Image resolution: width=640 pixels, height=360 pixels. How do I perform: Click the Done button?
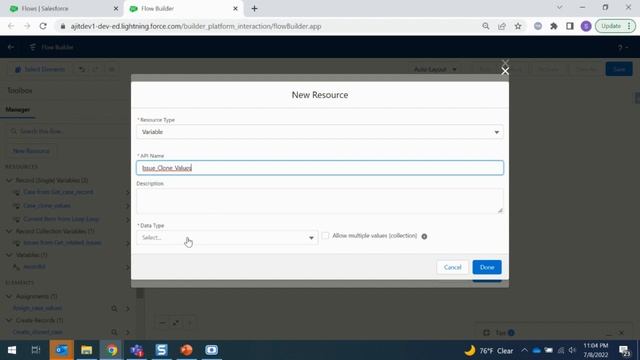point(487,267)
